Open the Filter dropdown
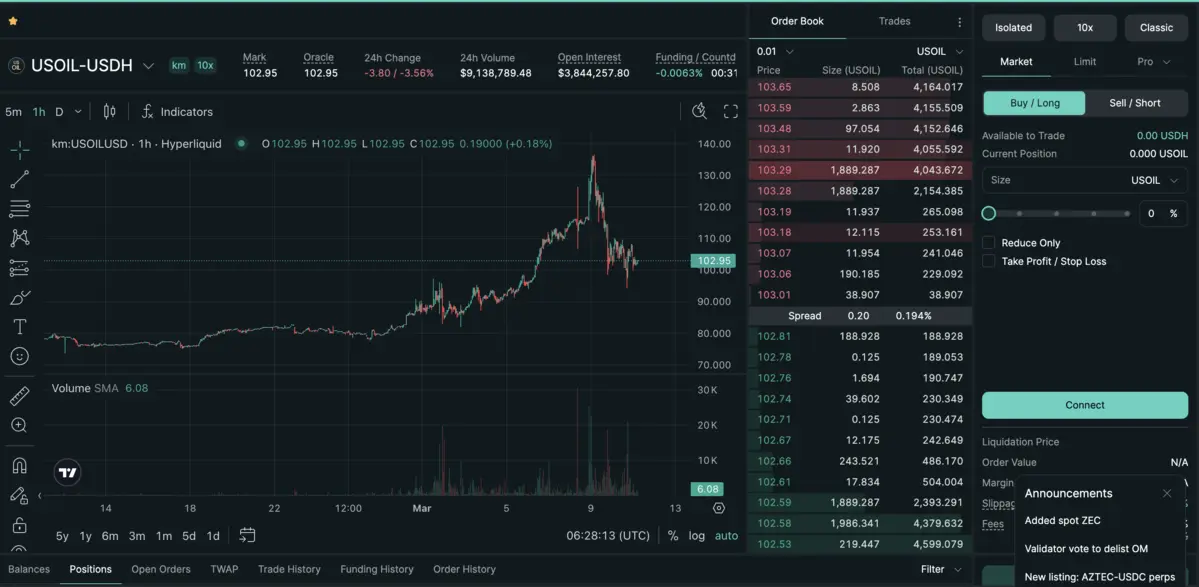This screenshot has width=1199, height=587. click(x=941, y=569)
